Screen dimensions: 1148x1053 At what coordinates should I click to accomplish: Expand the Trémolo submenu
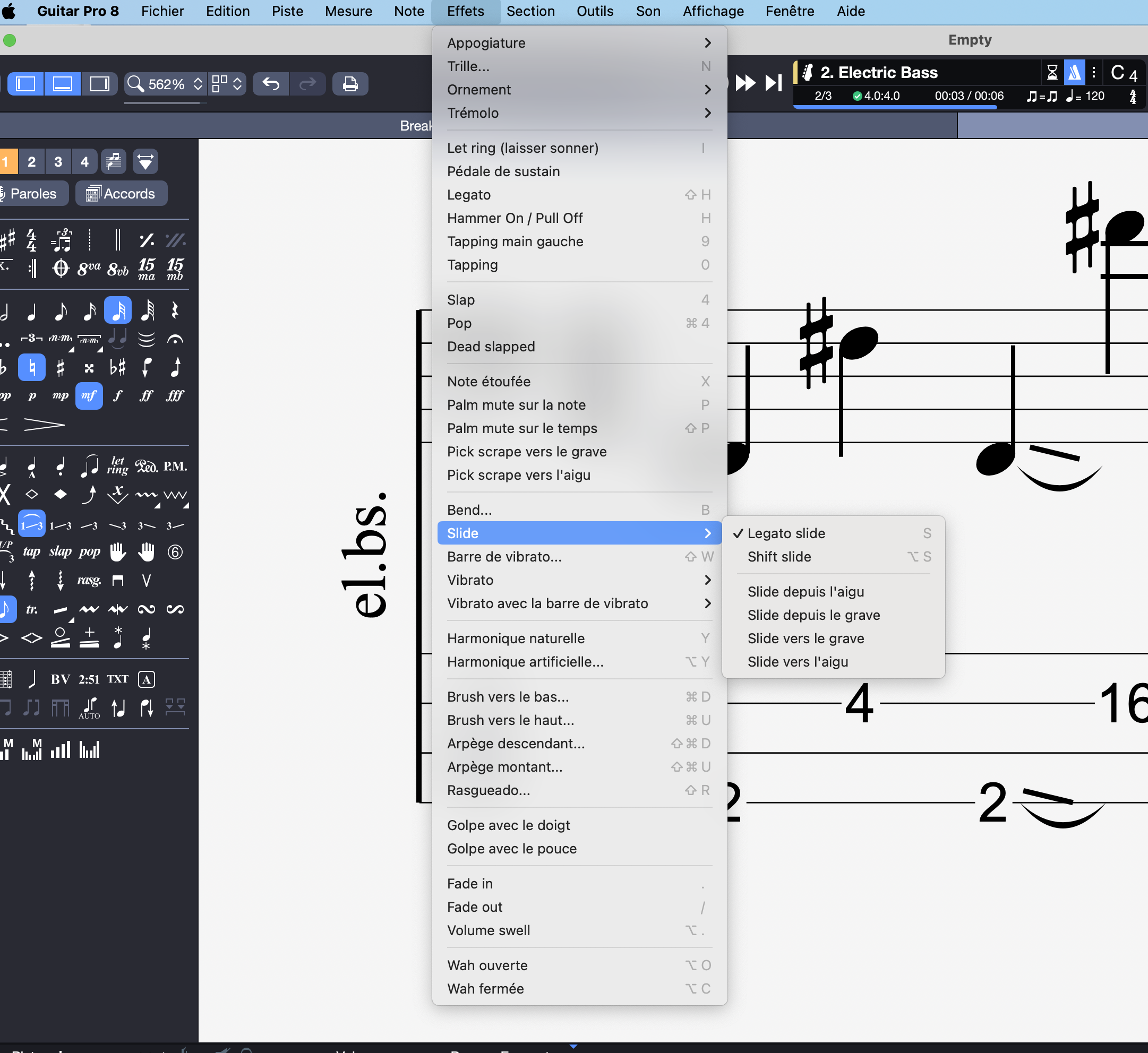pos(579,113)
